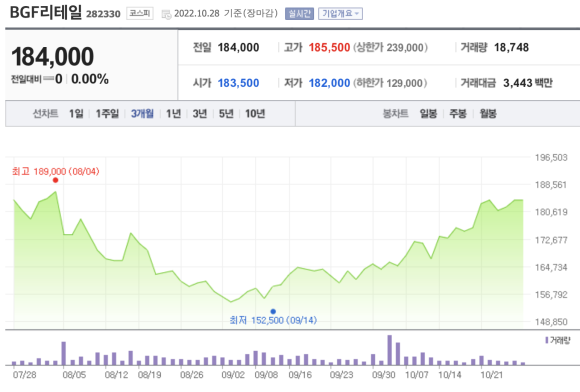Click the red high-point marker dot
580x392 pixels.
point(55,180)
